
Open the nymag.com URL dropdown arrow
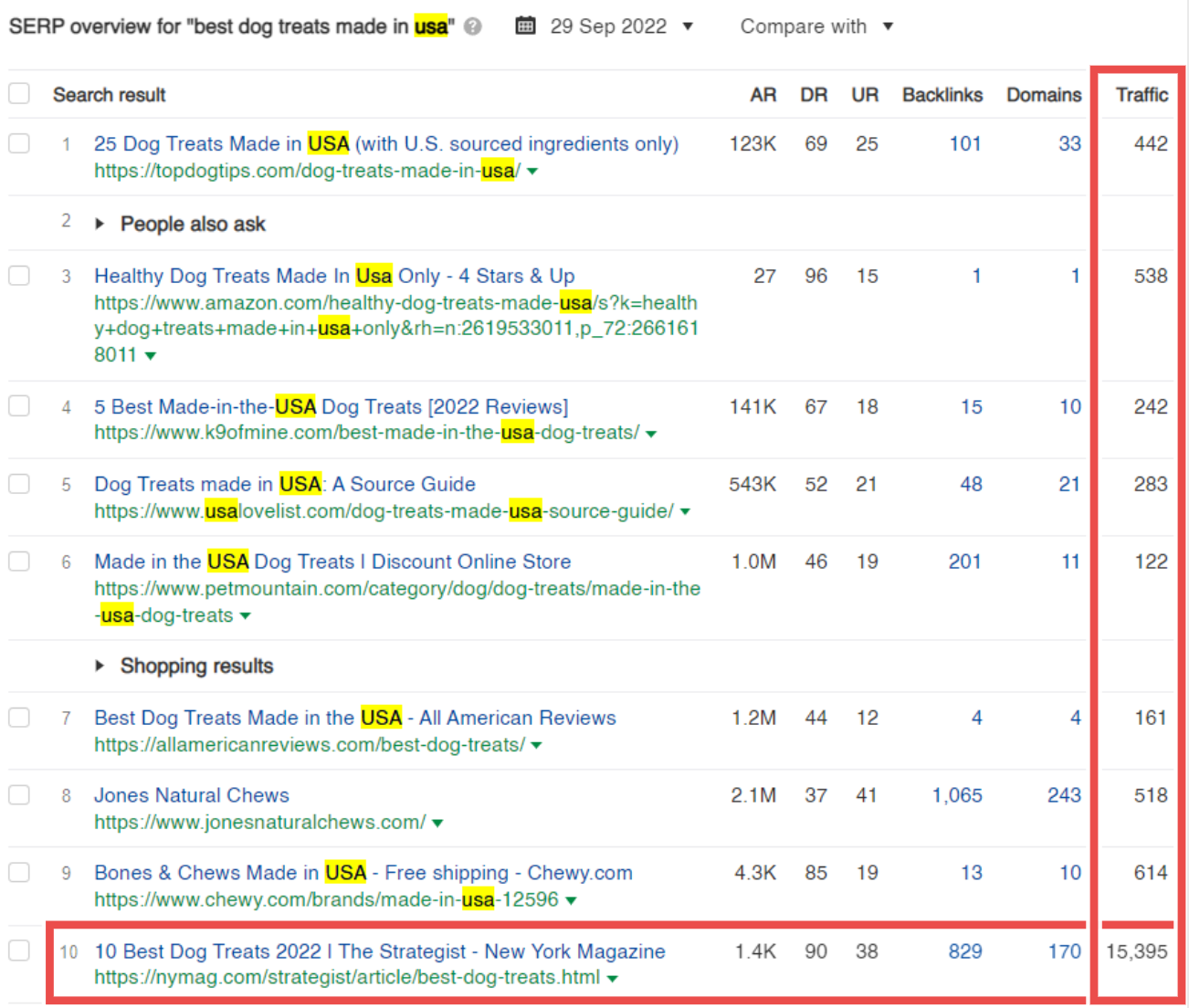[x=612, y=979]
